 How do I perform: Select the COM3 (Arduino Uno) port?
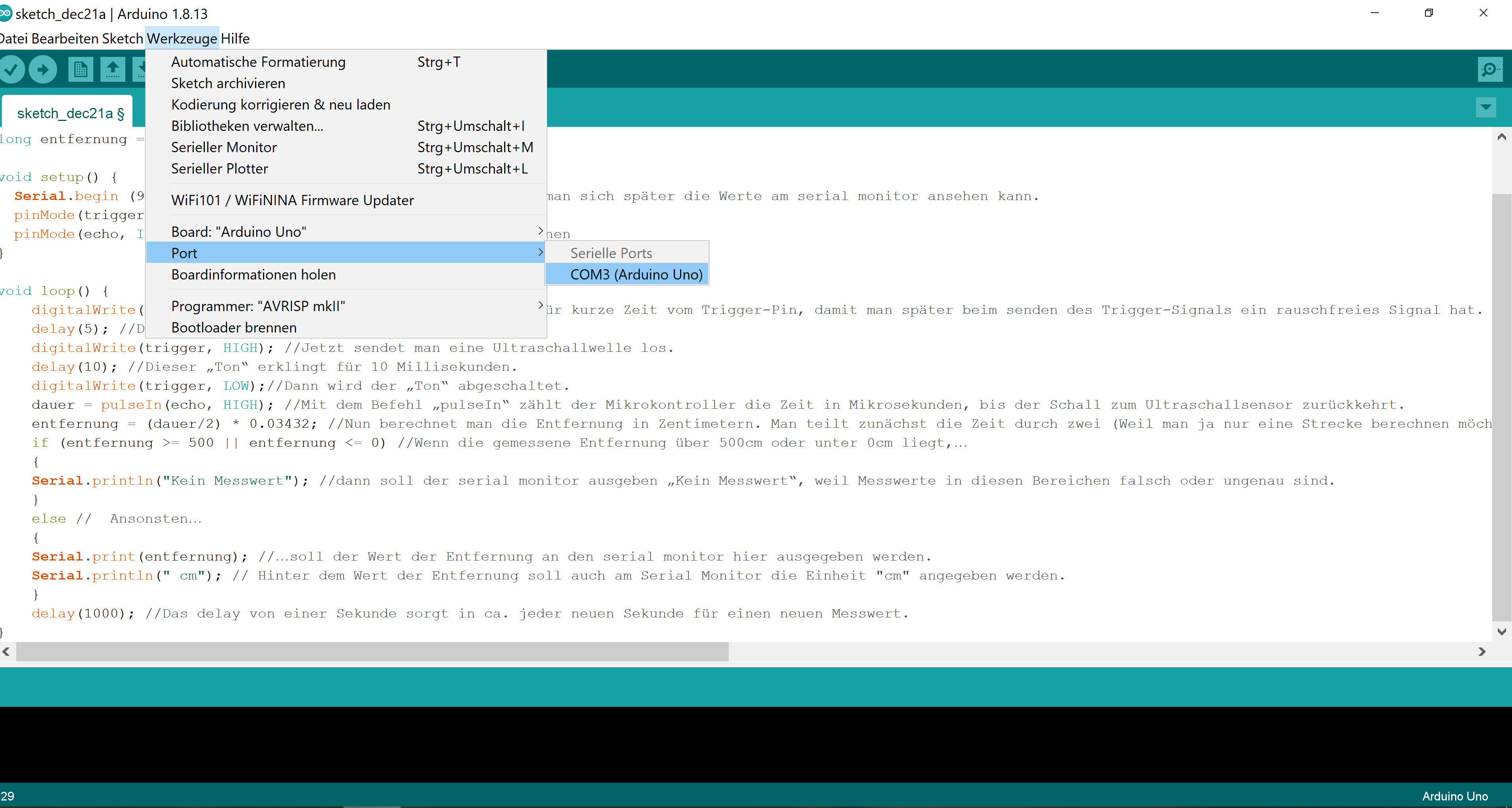point(636,275)
